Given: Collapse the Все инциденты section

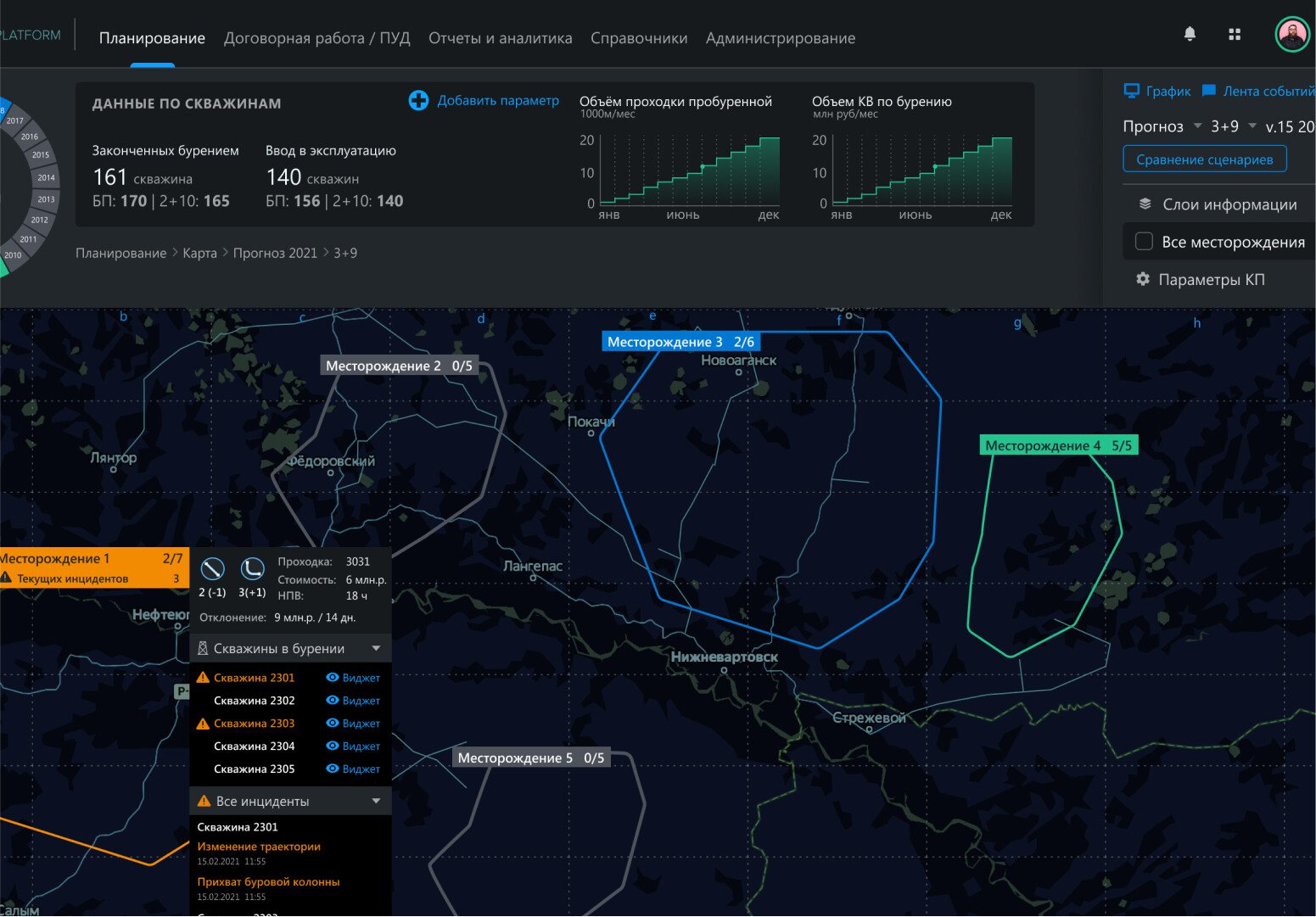Looking at the screenshot, I should tap(376, 802).
